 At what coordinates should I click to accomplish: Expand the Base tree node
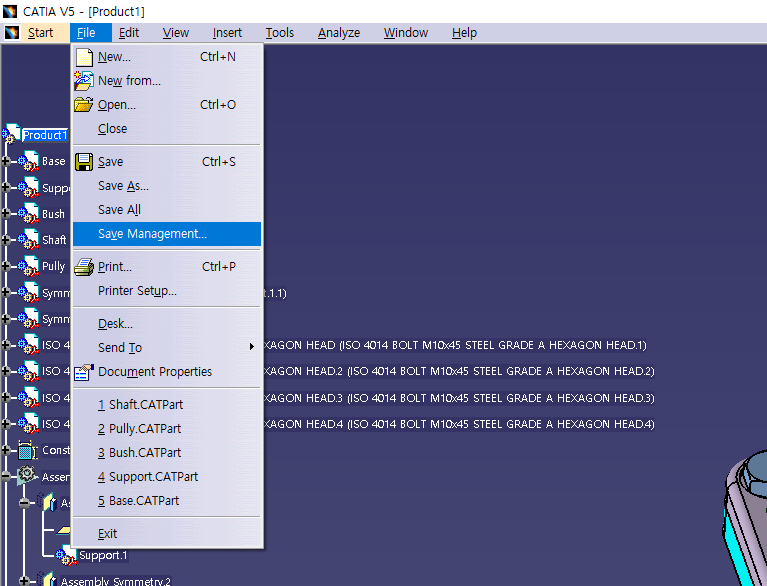pos(6,161)
